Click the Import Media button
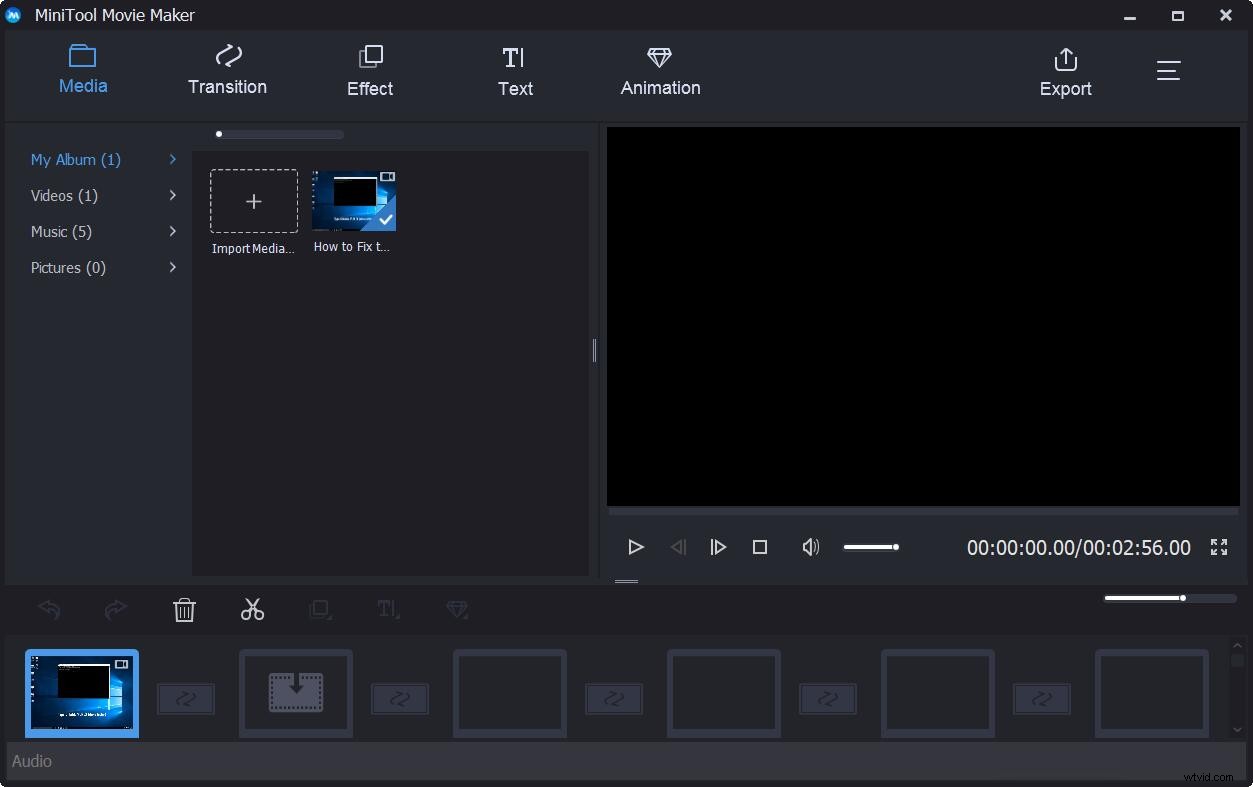The width and height of the screenshot is (1253, 787). 253,200
